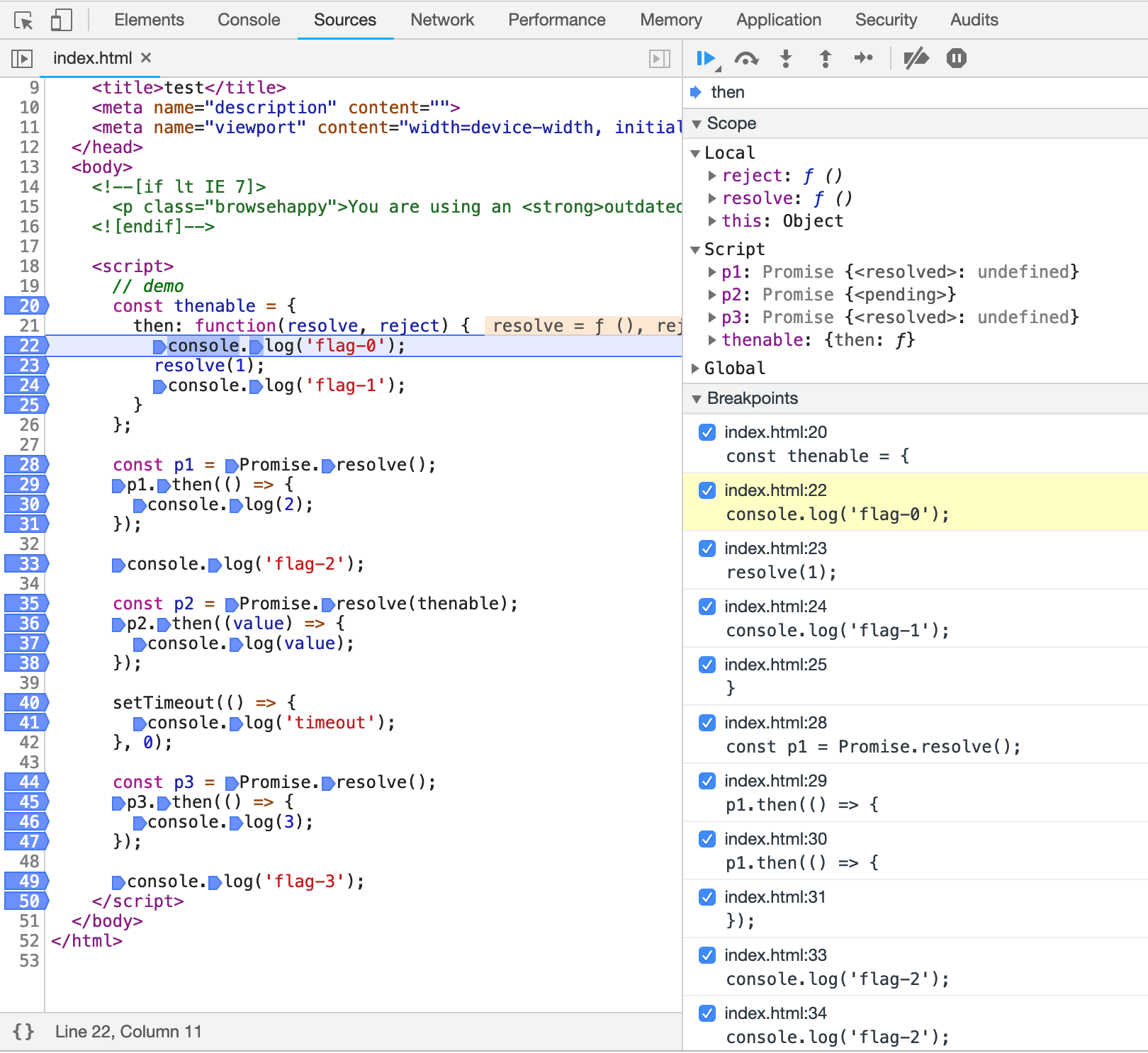
Task: Expand the thenable object entry
Action: [x=712, y=340]
